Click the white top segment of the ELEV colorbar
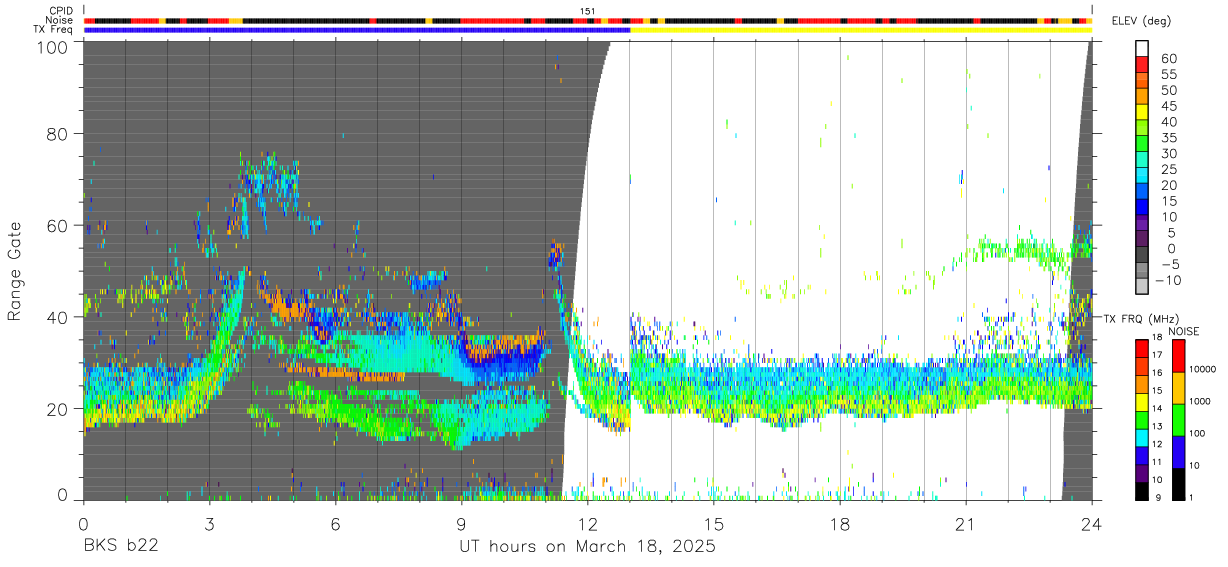This screenshot has height=567, width=1228. pos(1141,48)
